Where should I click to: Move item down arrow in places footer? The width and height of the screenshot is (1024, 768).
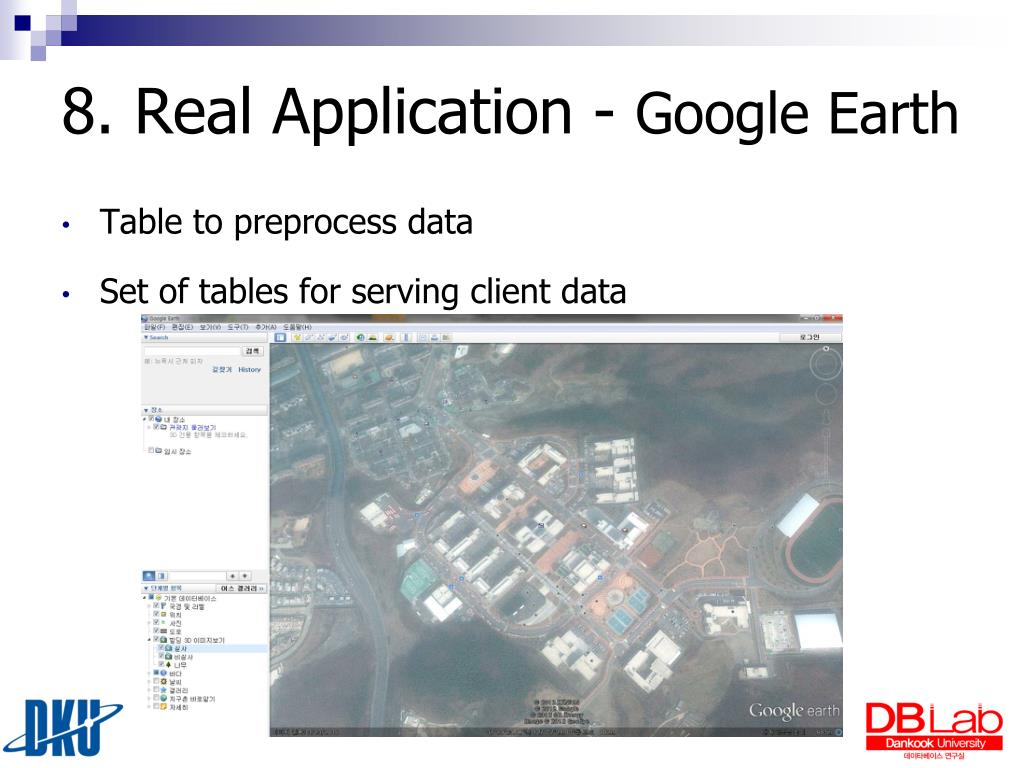tap(245, 576)
